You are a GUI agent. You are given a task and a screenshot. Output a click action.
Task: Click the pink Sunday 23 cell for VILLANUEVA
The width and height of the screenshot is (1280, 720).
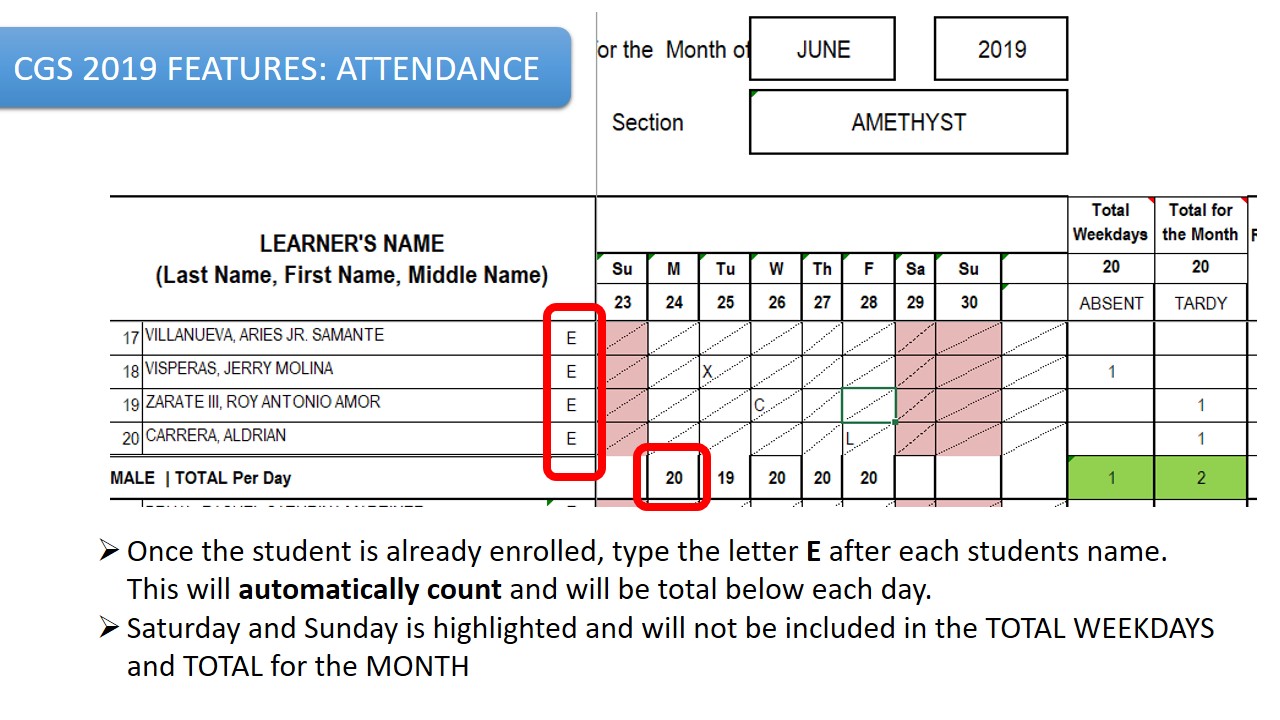pos(622,338)
